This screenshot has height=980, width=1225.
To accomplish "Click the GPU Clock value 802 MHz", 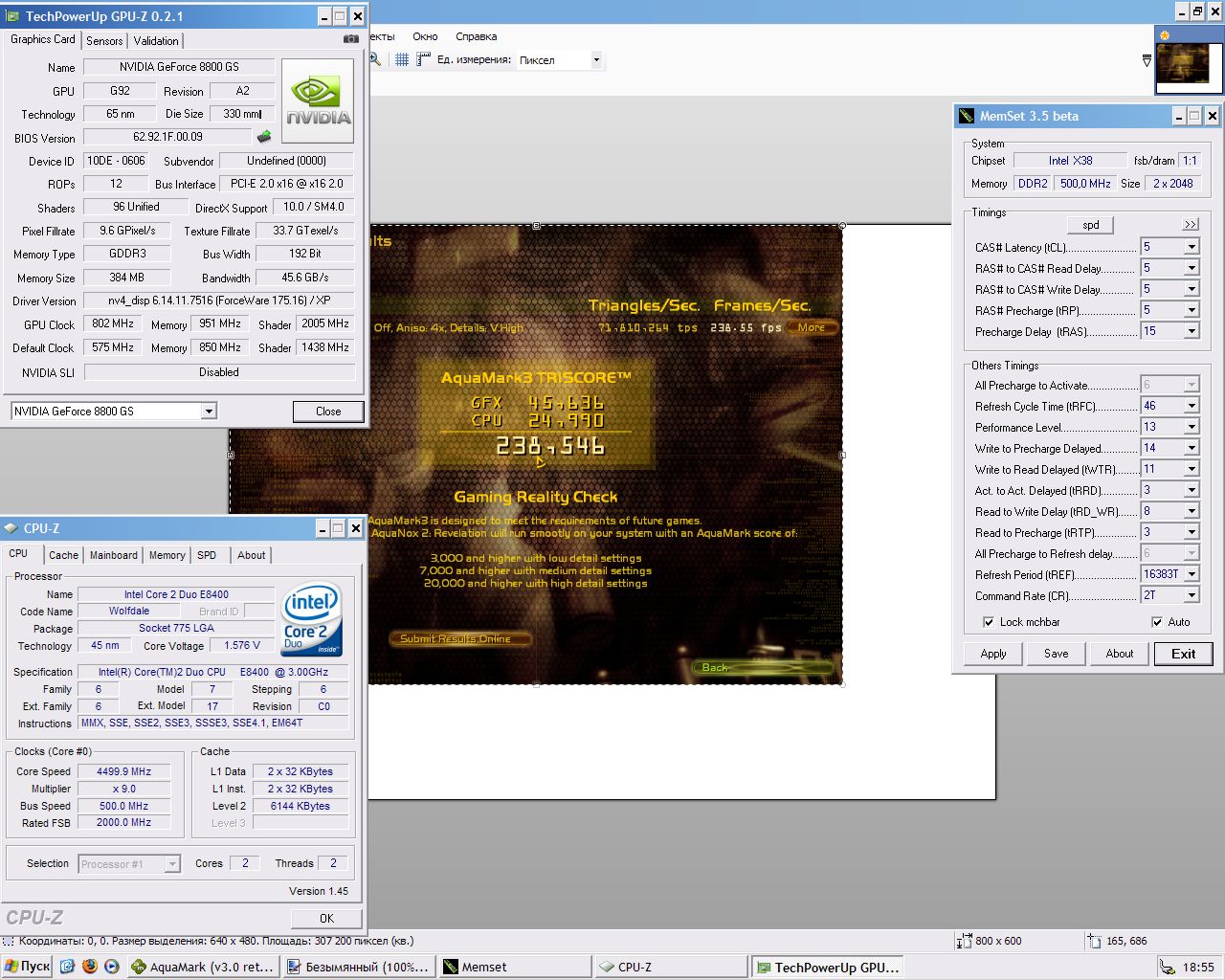I will [113, 323].
